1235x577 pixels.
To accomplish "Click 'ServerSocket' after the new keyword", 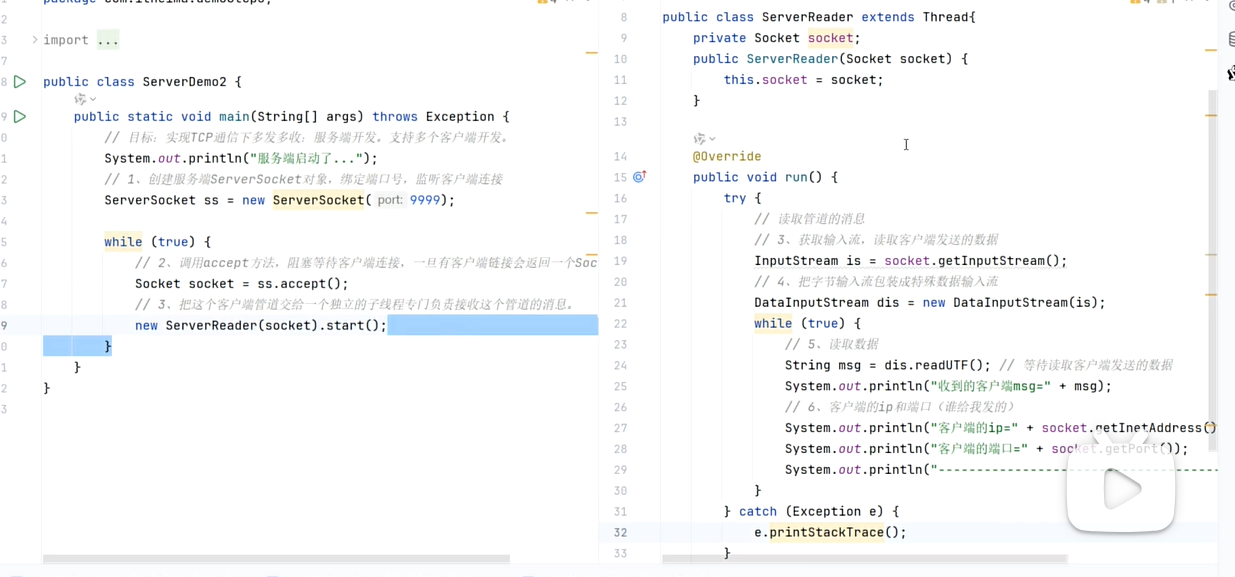I will point(318,200).
